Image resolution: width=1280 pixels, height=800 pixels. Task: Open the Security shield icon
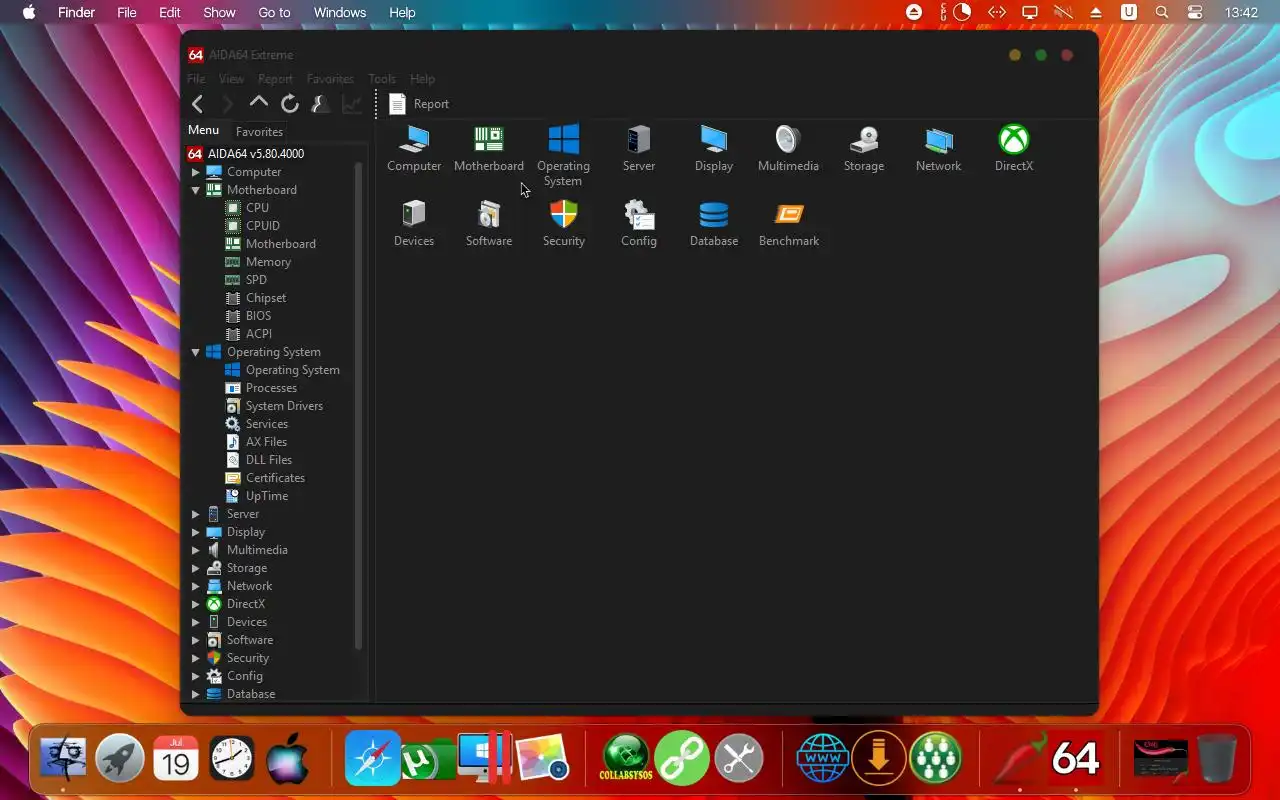(x=564, y=214)
